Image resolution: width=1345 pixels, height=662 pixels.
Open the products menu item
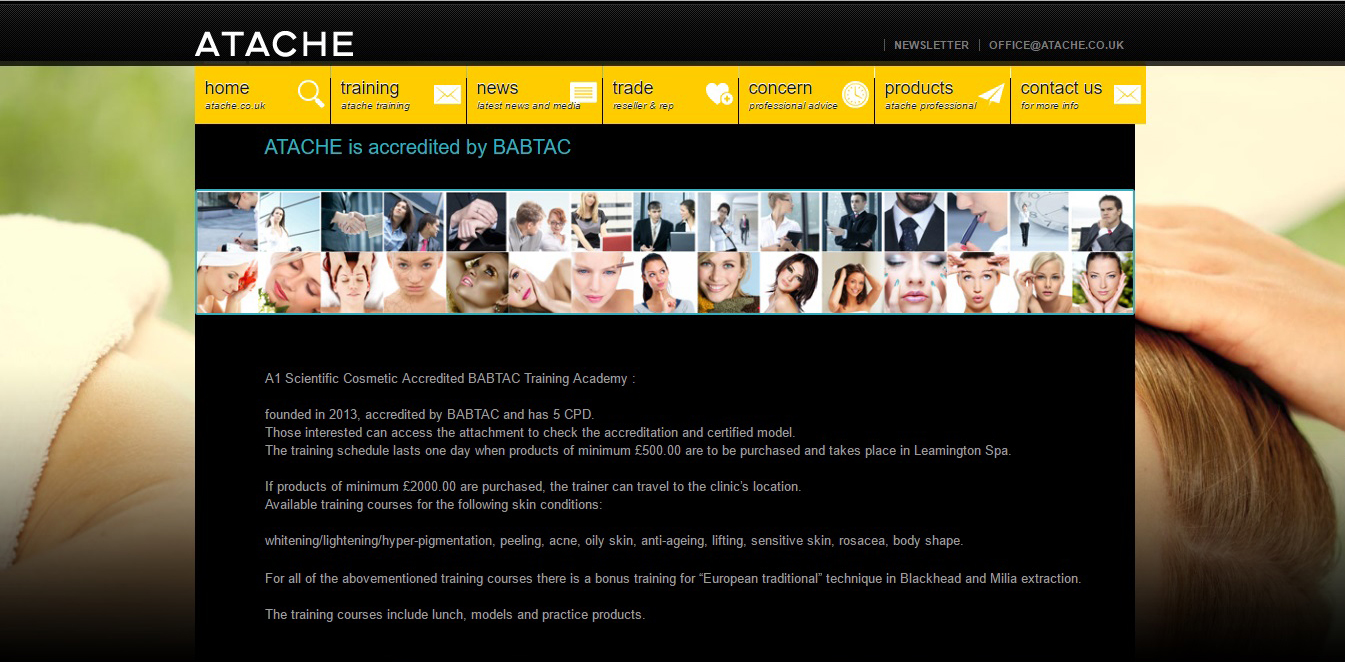(x=942, y=95)
